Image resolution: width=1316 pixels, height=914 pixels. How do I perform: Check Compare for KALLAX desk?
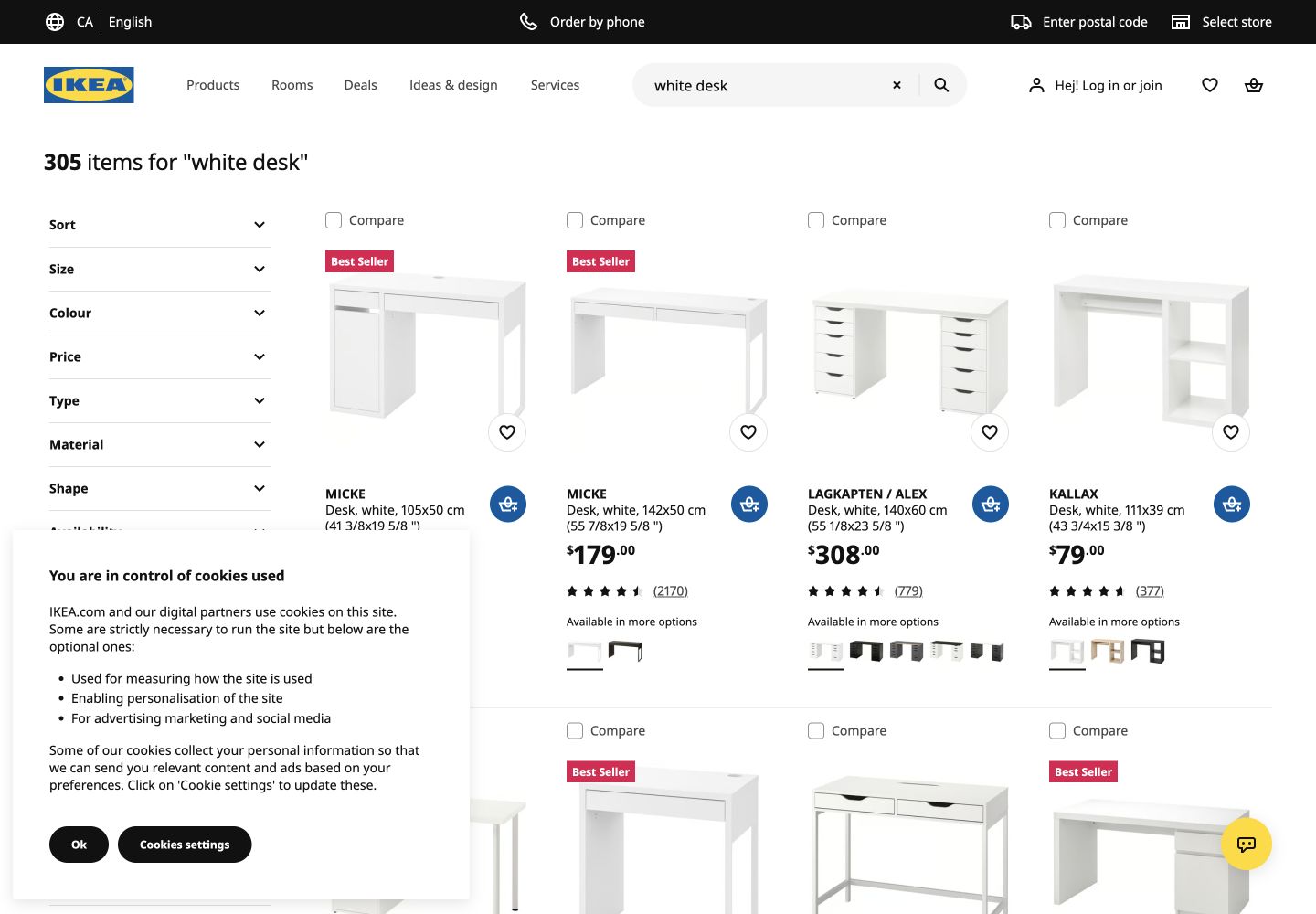click(1057, 220)
